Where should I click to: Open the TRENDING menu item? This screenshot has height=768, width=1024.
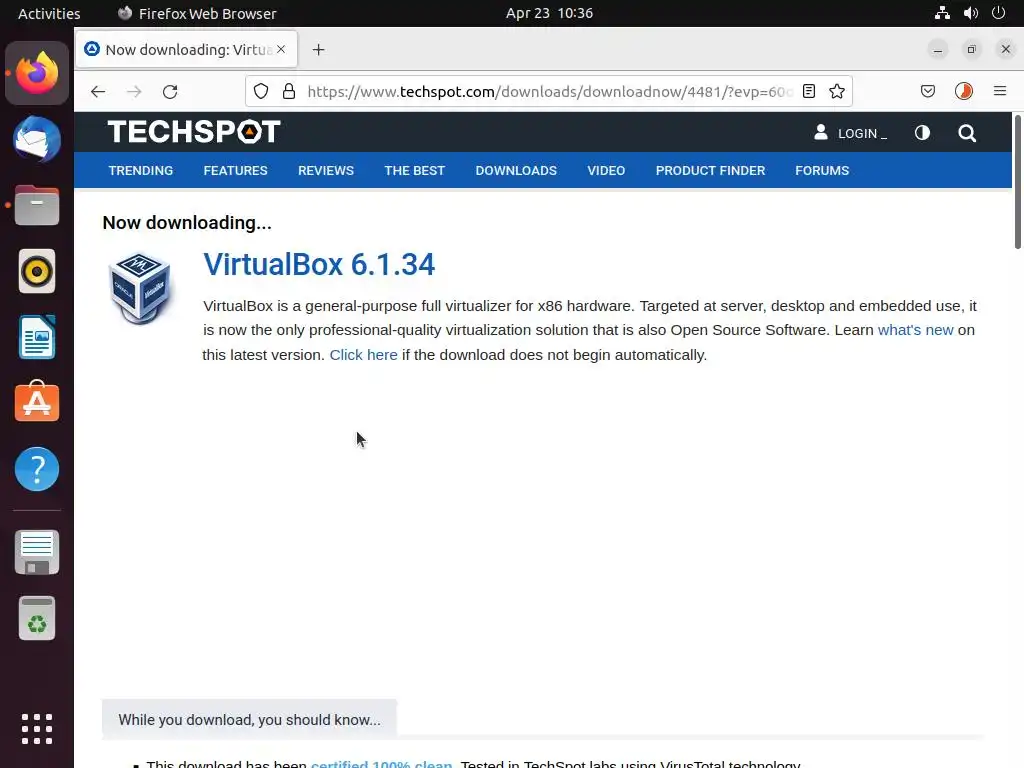click(140, 170)
